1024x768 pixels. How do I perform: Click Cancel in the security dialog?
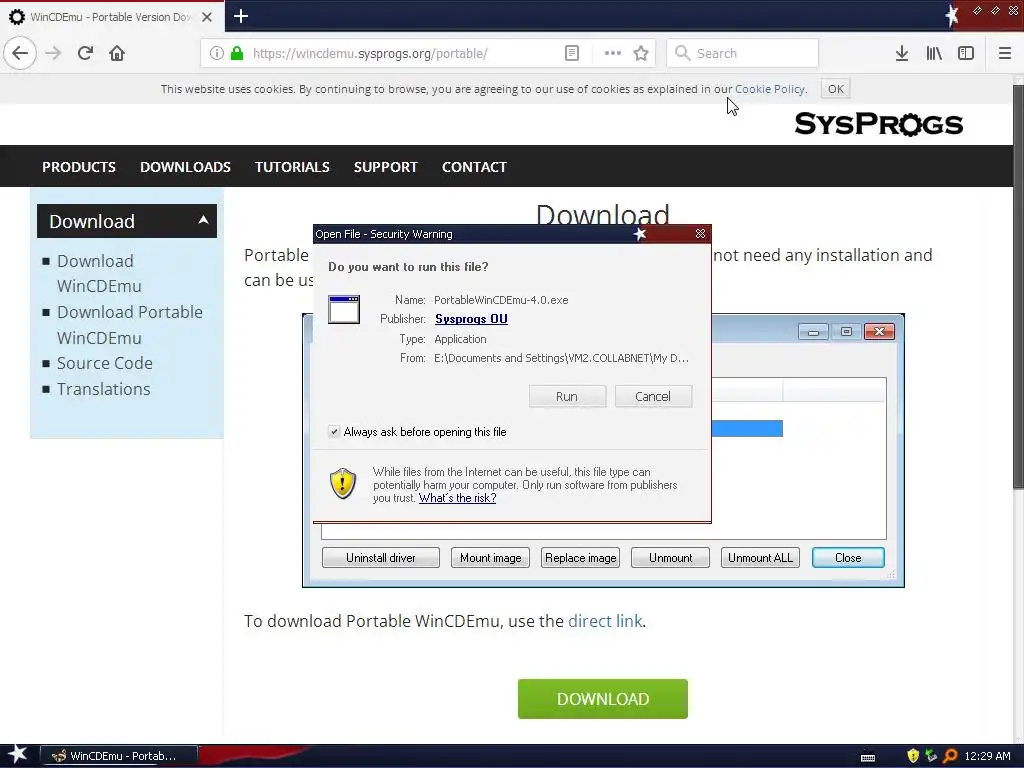pos(652,396)
